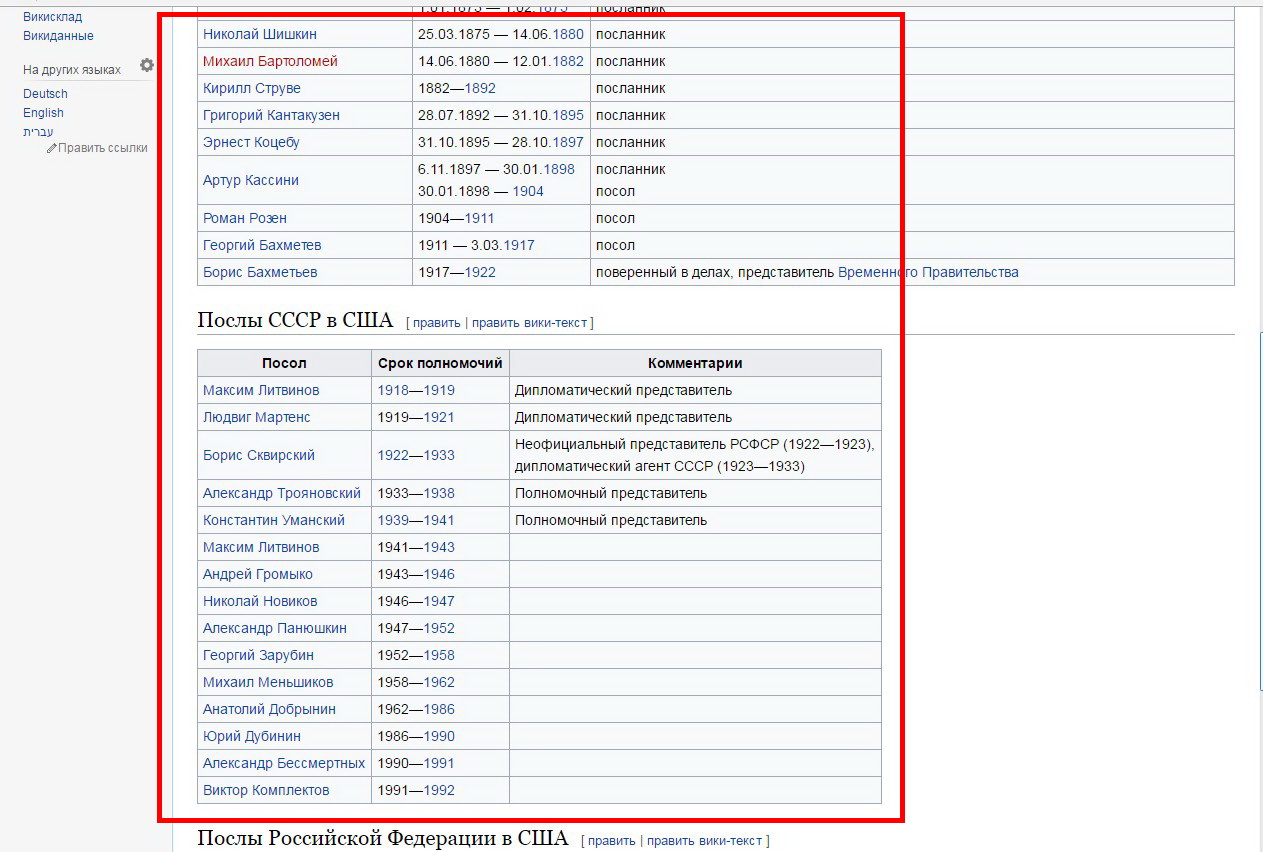The width and height of the screenshot is (1263, 852).
Task: Open the Андрей Громыко article link
Action: point(257,574)
